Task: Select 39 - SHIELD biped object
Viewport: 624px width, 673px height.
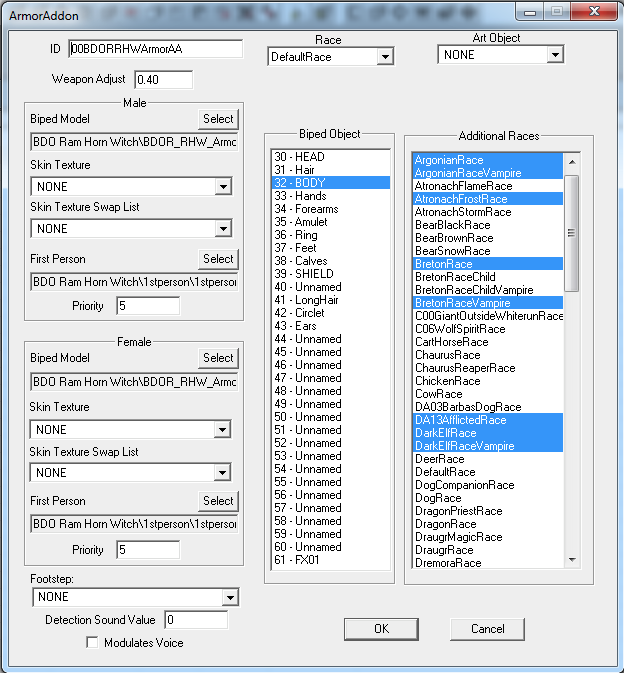Action: point(331,274)
